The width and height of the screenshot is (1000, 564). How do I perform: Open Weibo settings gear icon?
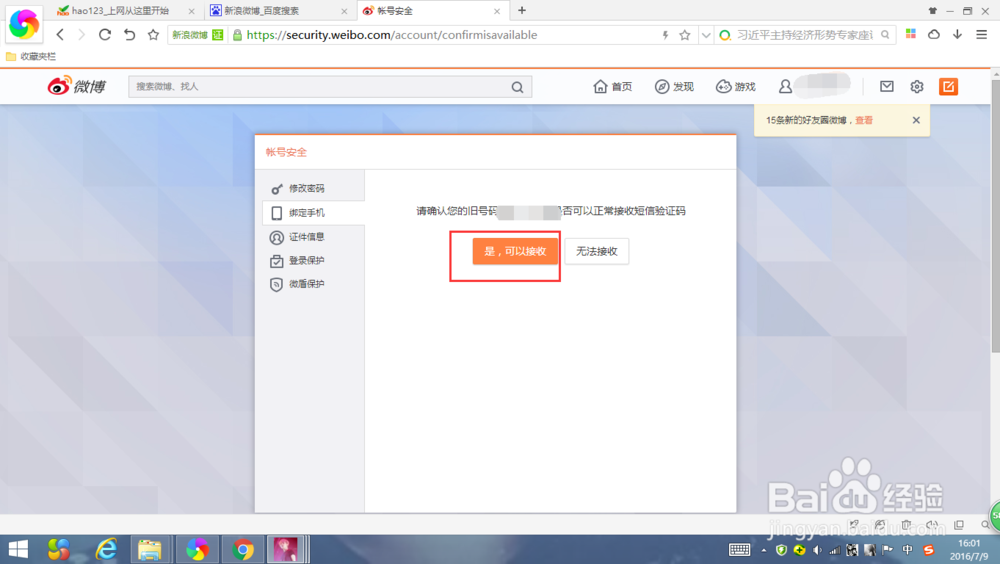(x=916, y=86)
